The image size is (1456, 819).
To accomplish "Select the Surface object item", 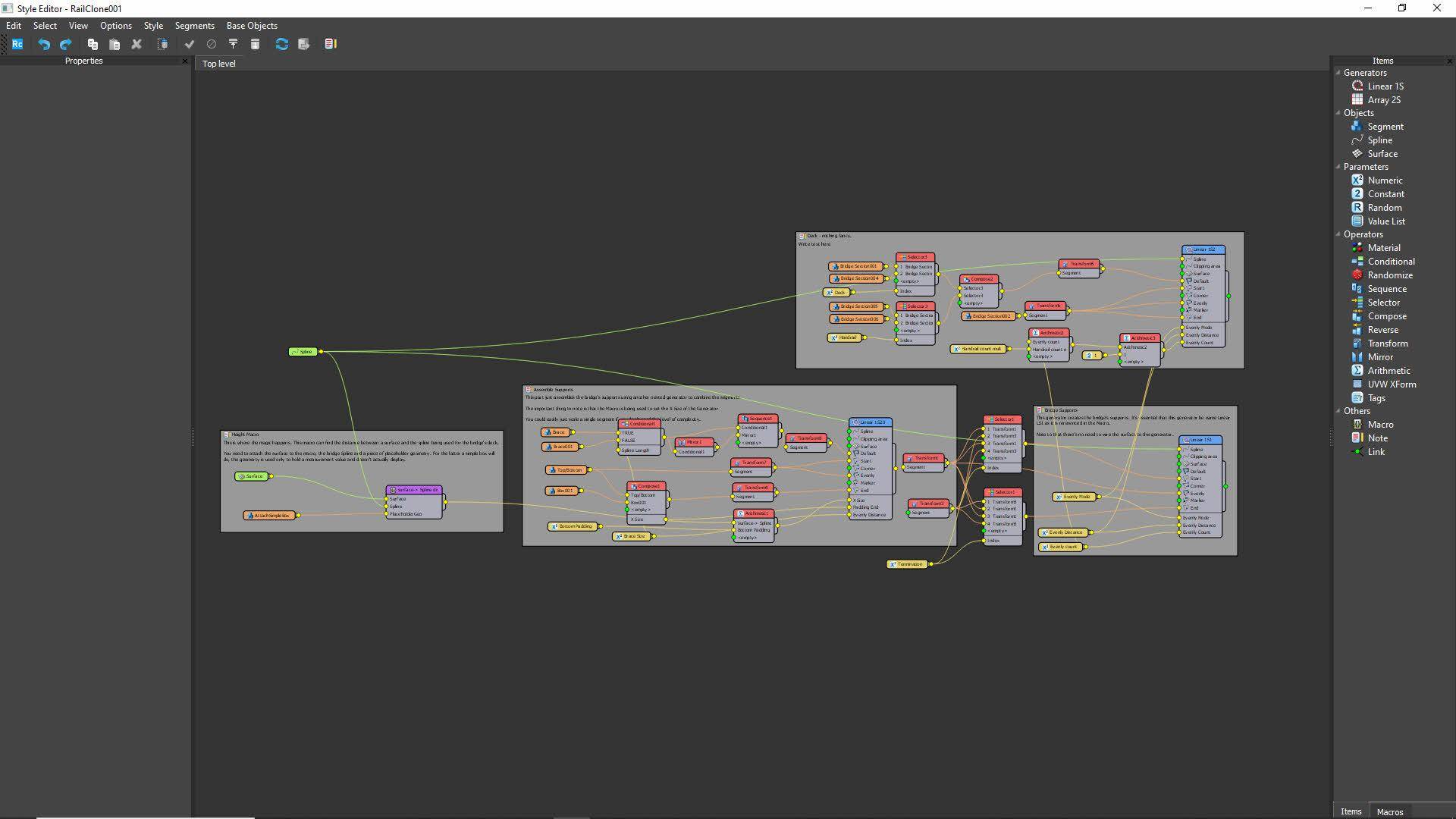I will tap(1383, 153).
